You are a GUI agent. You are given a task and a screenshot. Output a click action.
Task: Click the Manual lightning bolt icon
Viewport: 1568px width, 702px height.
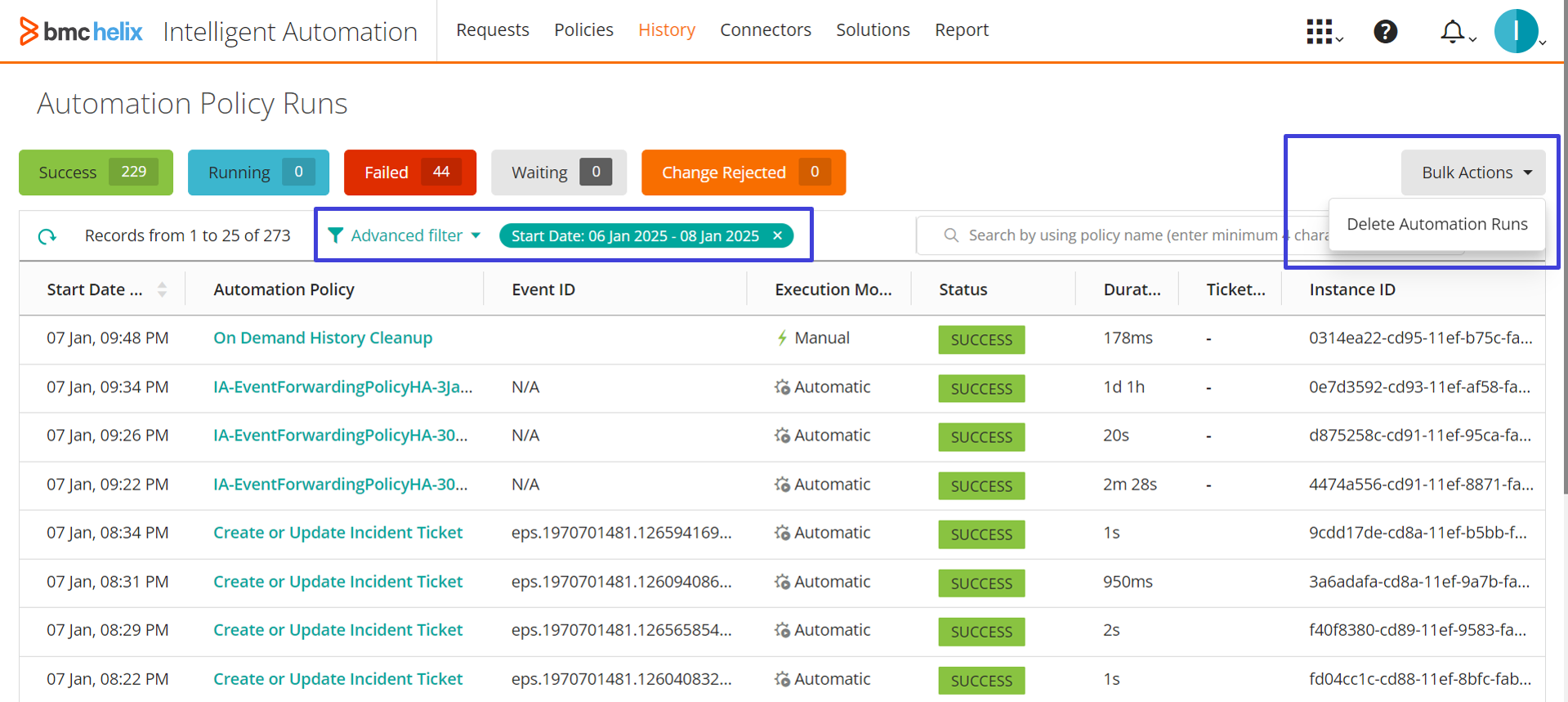point(782,338)
